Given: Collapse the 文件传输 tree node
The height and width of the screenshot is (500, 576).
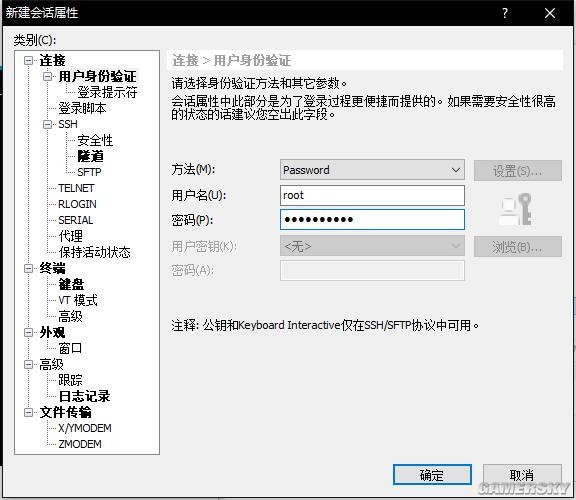Looking at the screenshot, I should [x=28, y=413].
